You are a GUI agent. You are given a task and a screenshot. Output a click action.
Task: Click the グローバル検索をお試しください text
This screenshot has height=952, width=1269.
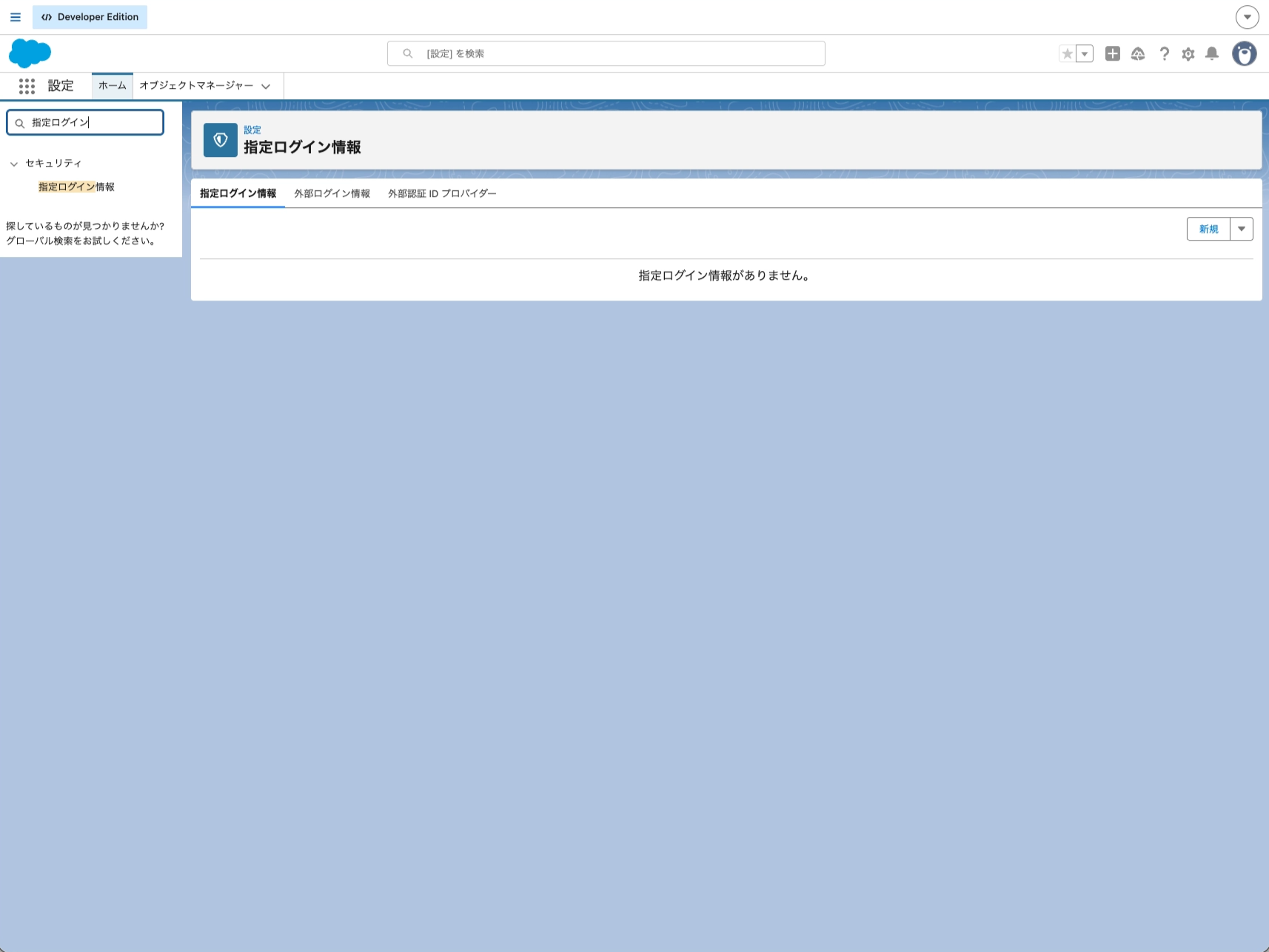81,241
